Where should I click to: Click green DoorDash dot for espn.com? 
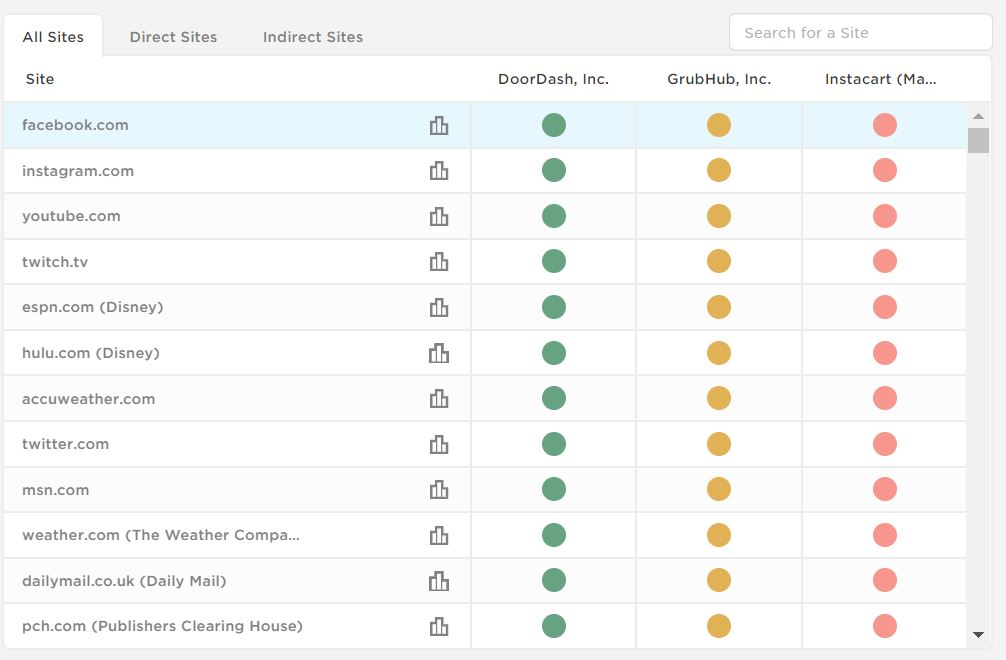click(554, 307)
